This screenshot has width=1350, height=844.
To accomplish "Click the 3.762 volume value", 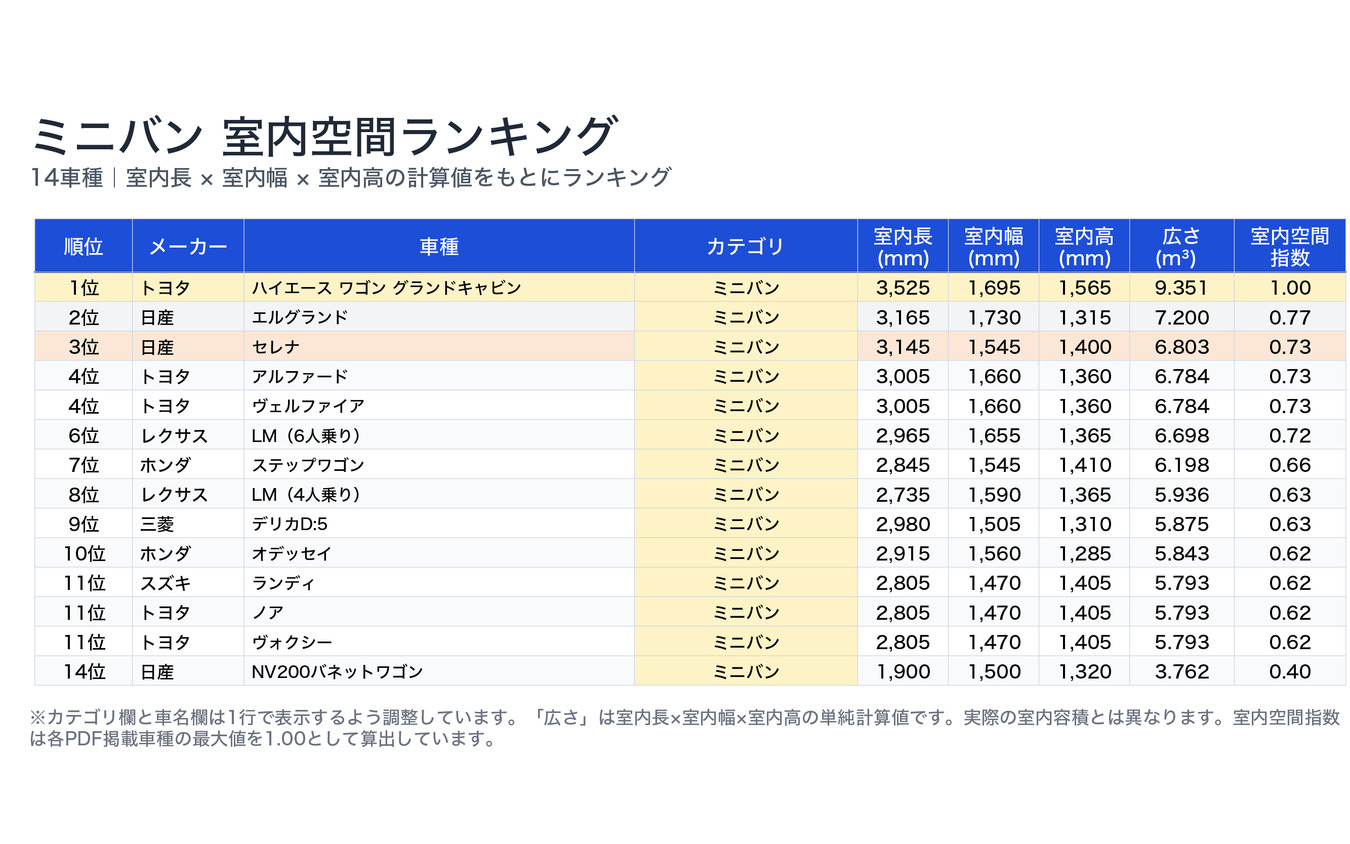I will pyautogui.click(x=1182, y=671).
